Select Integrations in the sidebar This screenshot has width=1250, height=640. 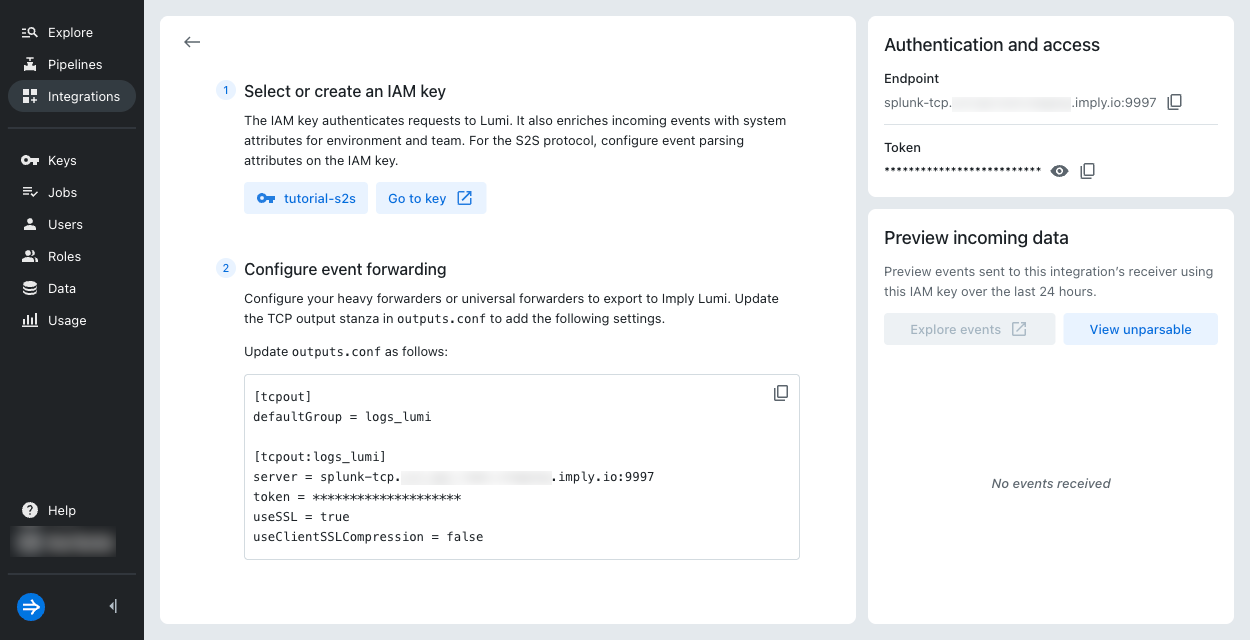coord(72,96)
